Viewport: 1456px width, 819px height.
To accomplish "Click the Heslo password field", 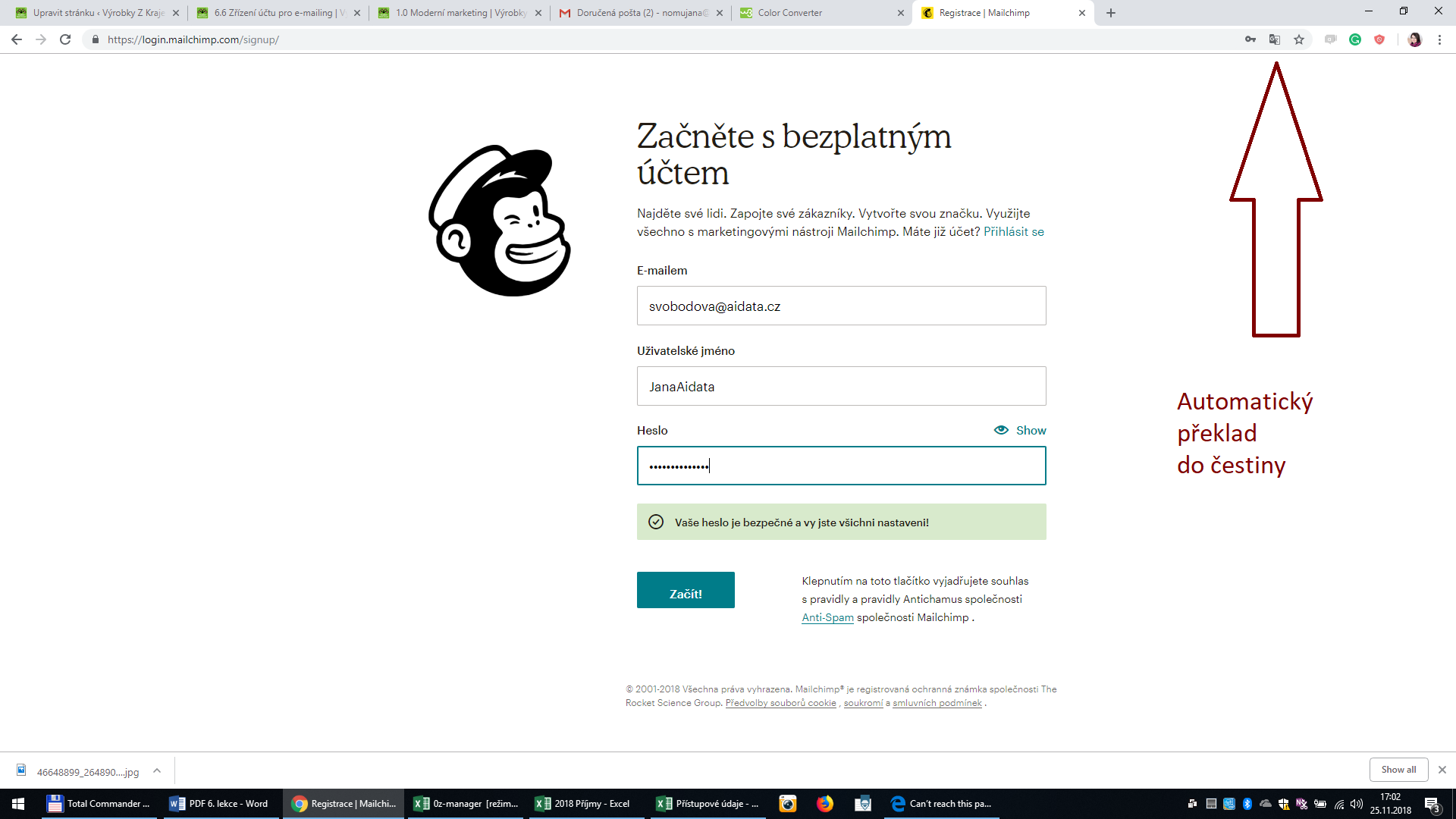I will pos(842,466).
